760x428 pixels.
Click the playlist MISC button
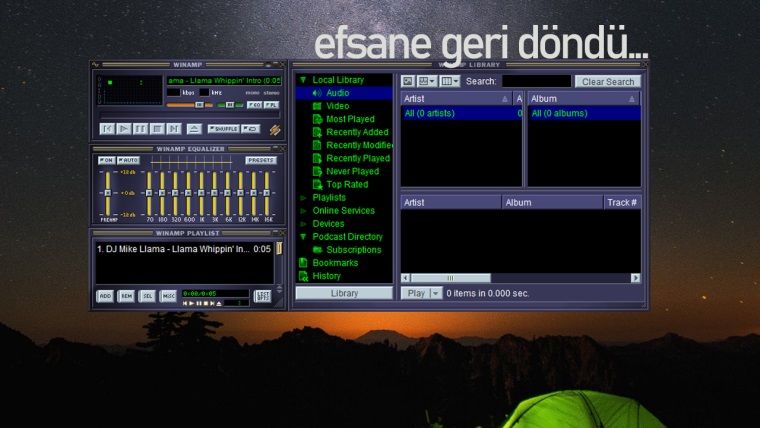[168, 296]
